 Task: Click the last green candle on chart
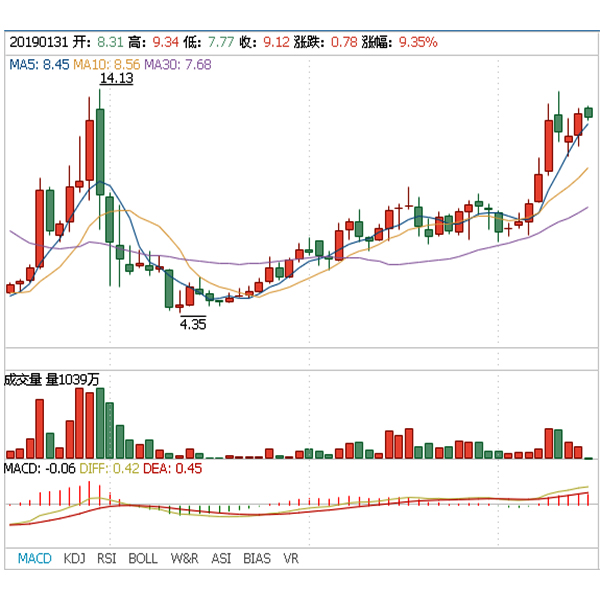[589, 112]
